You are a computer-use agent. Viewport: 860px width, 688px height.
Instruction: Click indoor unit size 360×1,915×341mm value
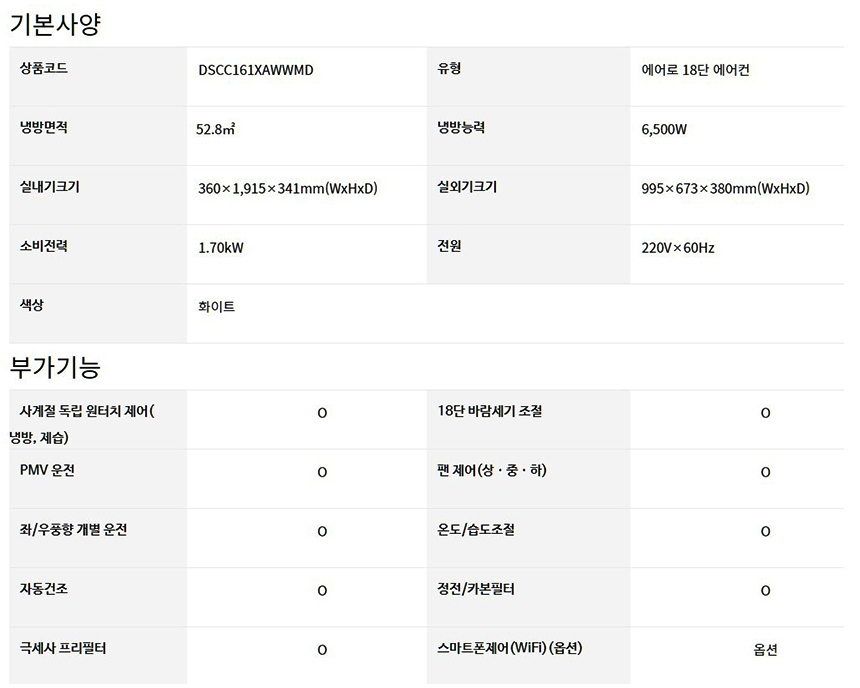pos(287,189)
